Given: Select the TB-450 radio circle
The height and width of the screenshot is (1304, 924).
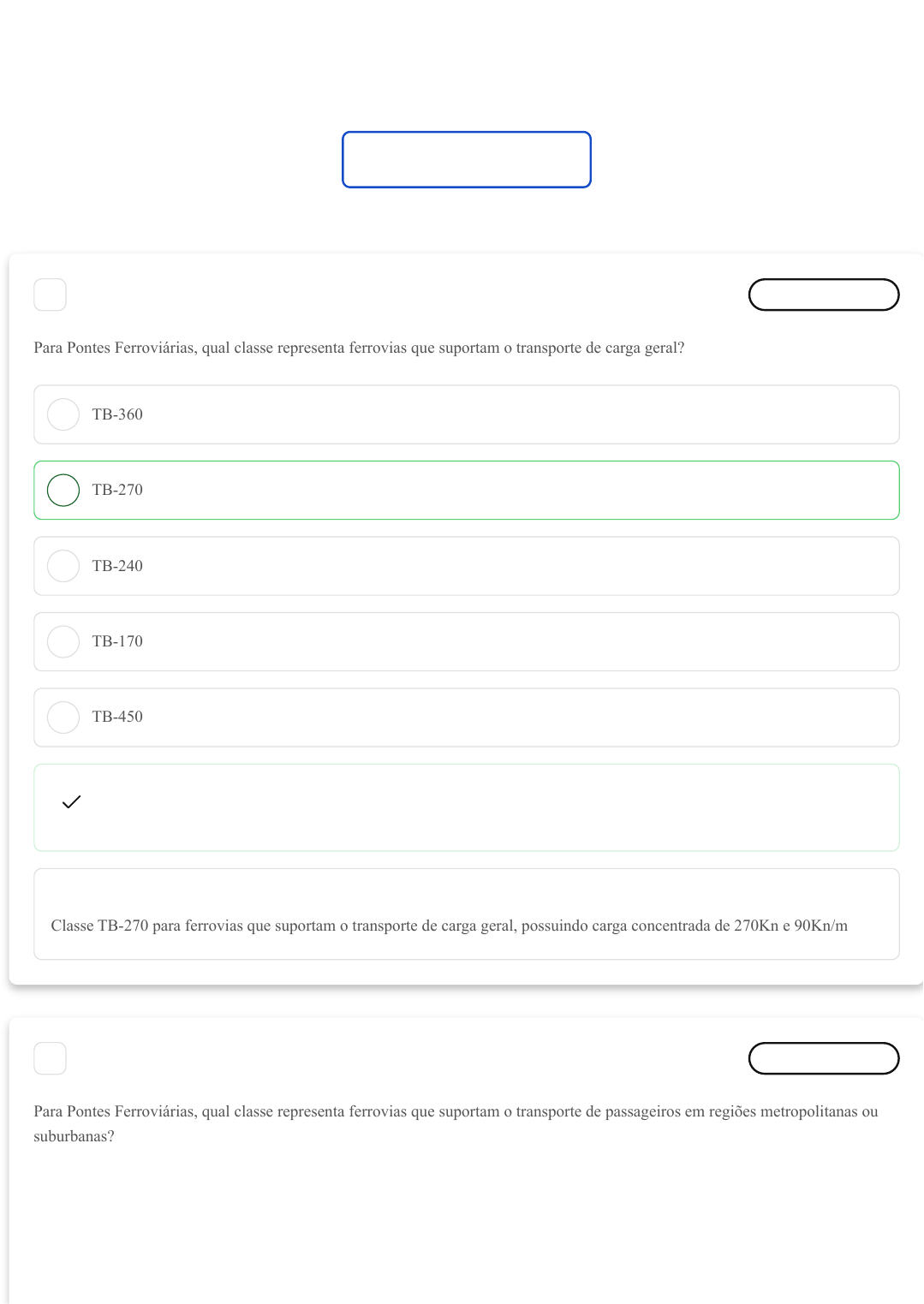Looking at the screenshot, I should (63, 717).
